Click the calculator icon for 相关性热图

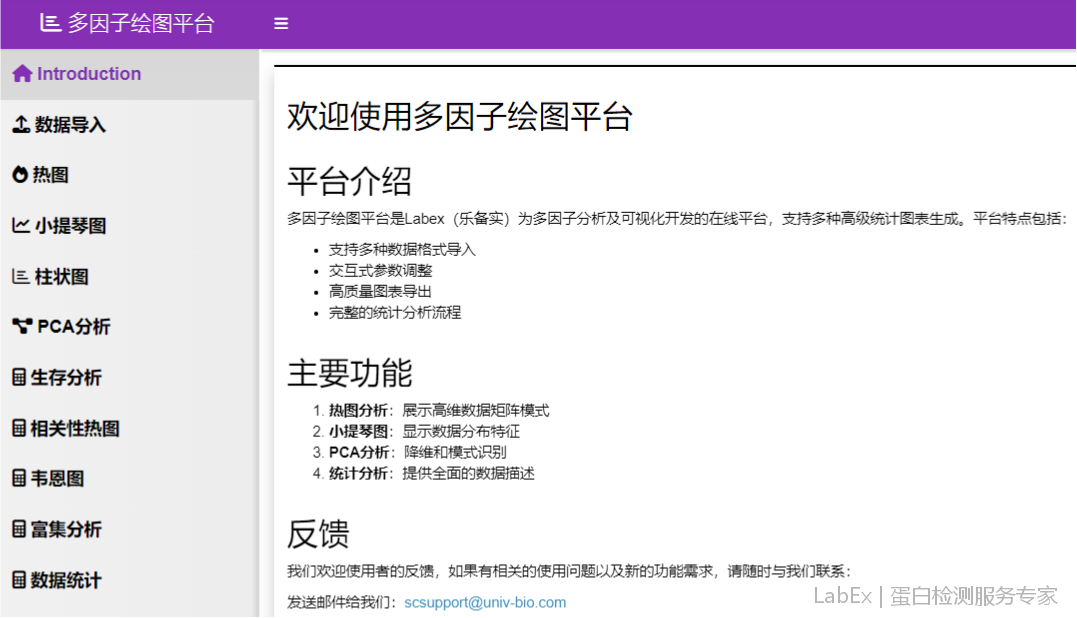pyautogui.click(x=19, y=428)
